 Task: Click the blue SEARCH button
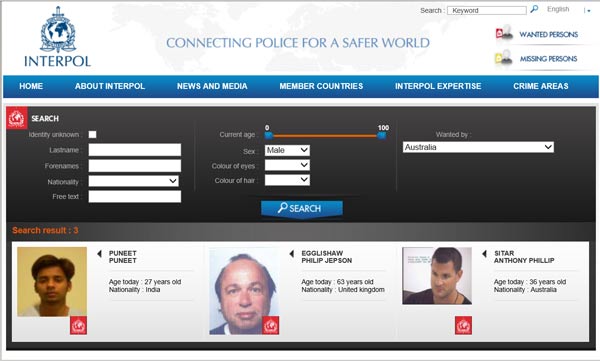click(x=302, y=208)
